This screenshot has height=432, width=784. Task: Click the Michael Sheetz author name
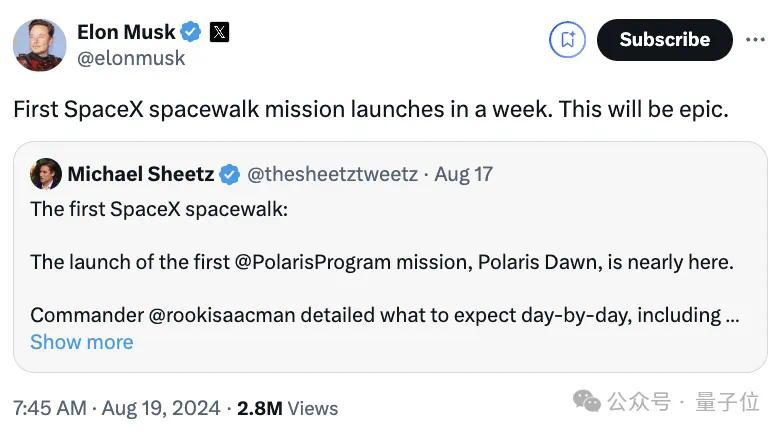[141, 174]
